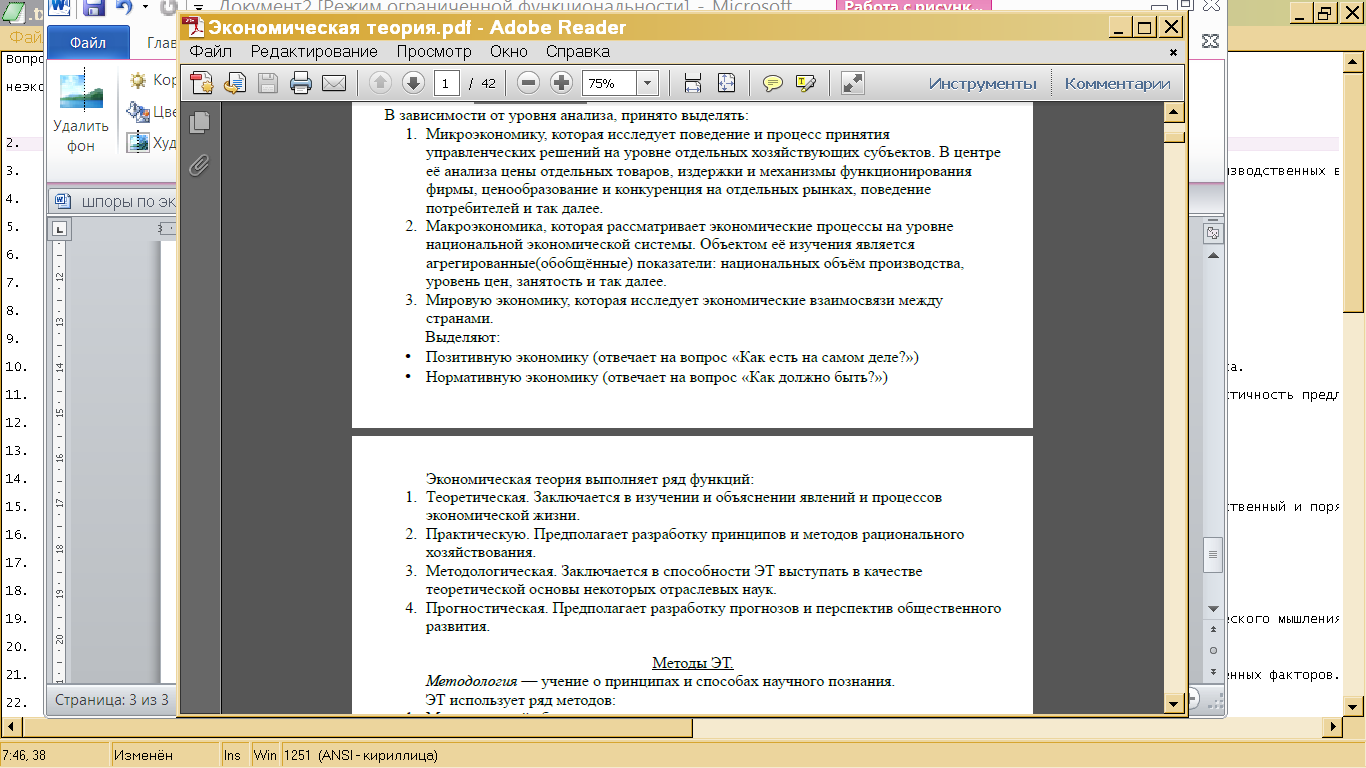Open Word quick access customize dropdown

196,10
